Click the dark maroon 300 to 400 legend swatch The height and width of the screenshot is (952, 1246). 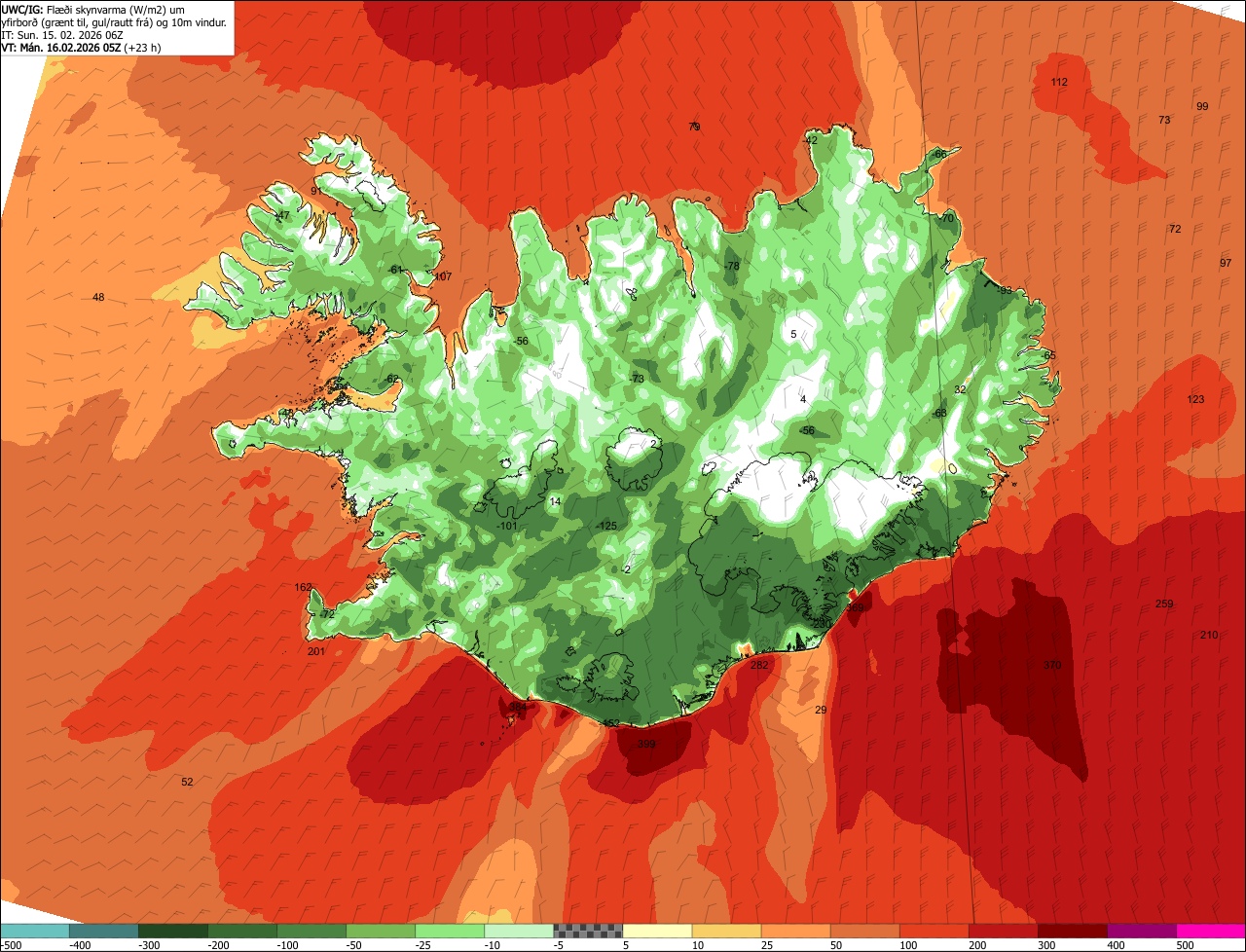(x=1073, y=931)
